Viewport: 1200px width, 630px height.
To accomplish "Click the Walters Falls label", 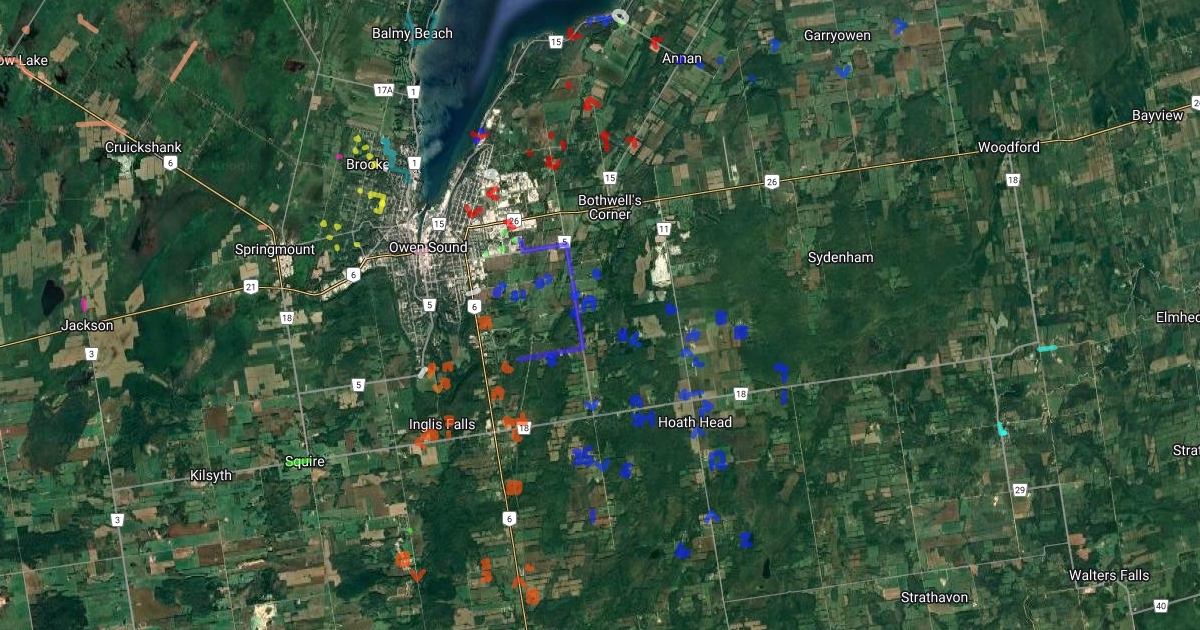I will tap(1108, 575).
